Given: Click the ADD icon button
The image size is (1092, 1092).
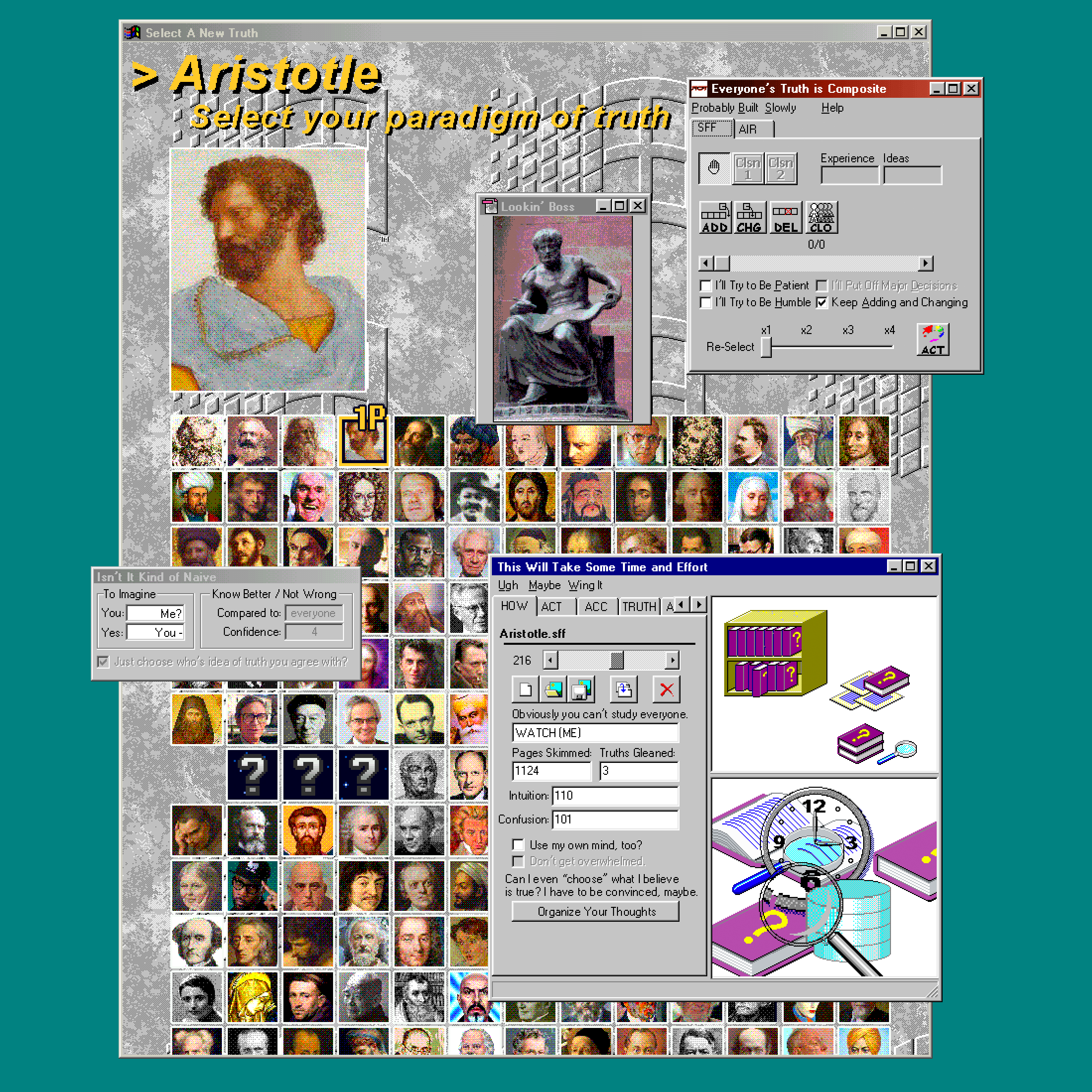Looking at the screenshot, I should point(715,217).
